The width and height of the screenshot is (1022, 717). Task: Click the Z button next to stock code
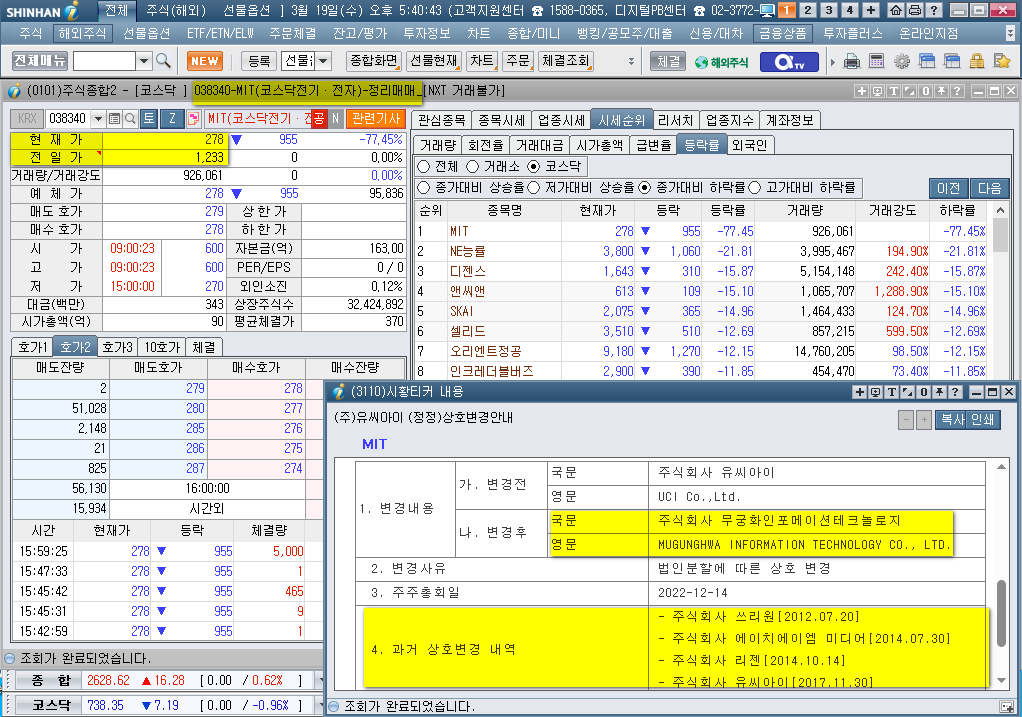pyautogui.click(x=173, y=119)
